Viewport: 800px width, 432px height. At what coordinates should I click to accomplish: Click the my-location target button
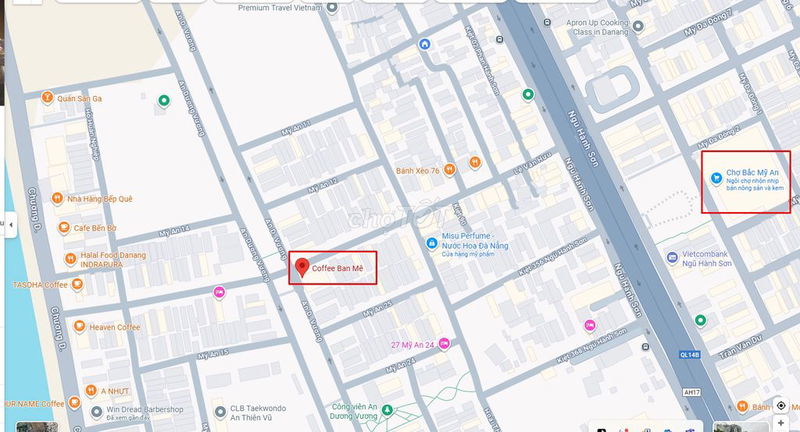pyautogui.click(x=781, y=405)
